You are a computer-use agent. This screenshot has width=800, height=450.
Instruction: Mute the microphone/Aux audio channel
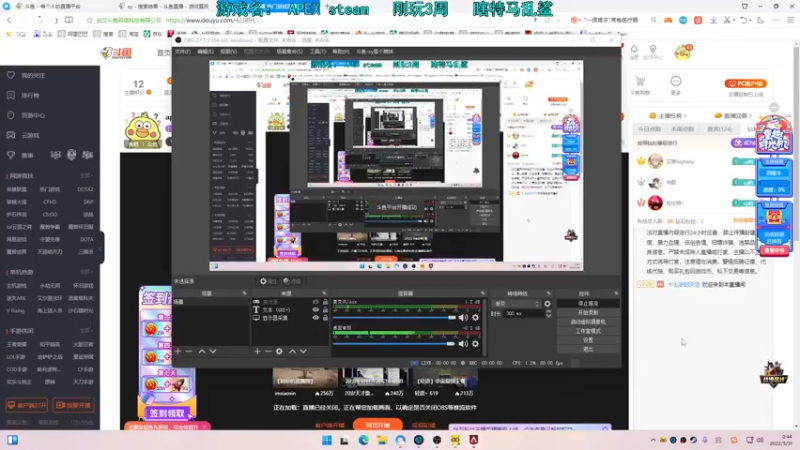click(463, 317)
